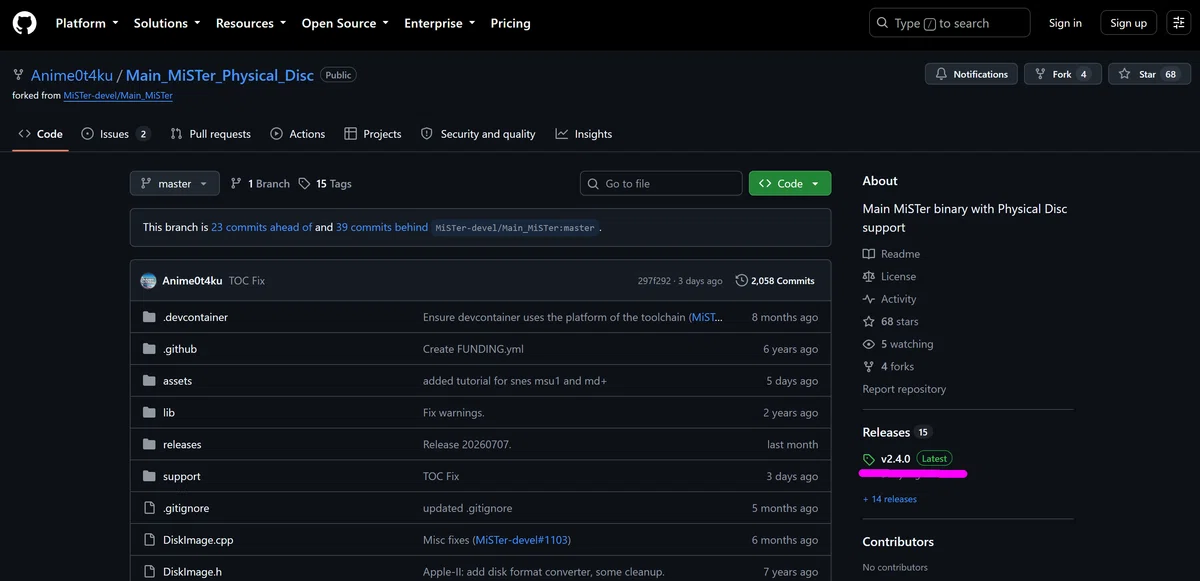The width and height of the screenshot is (1200, 581).
Task: Open Anime0t4ku avatar in latest commit row
Action: [x=149, y=281]
